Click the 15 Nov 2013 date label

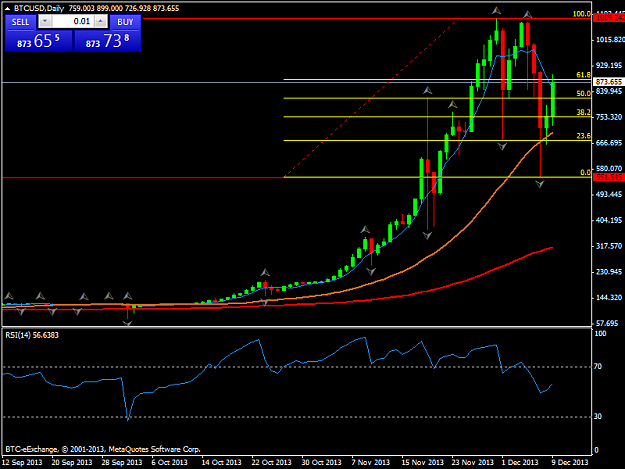[x=423, y=462]
